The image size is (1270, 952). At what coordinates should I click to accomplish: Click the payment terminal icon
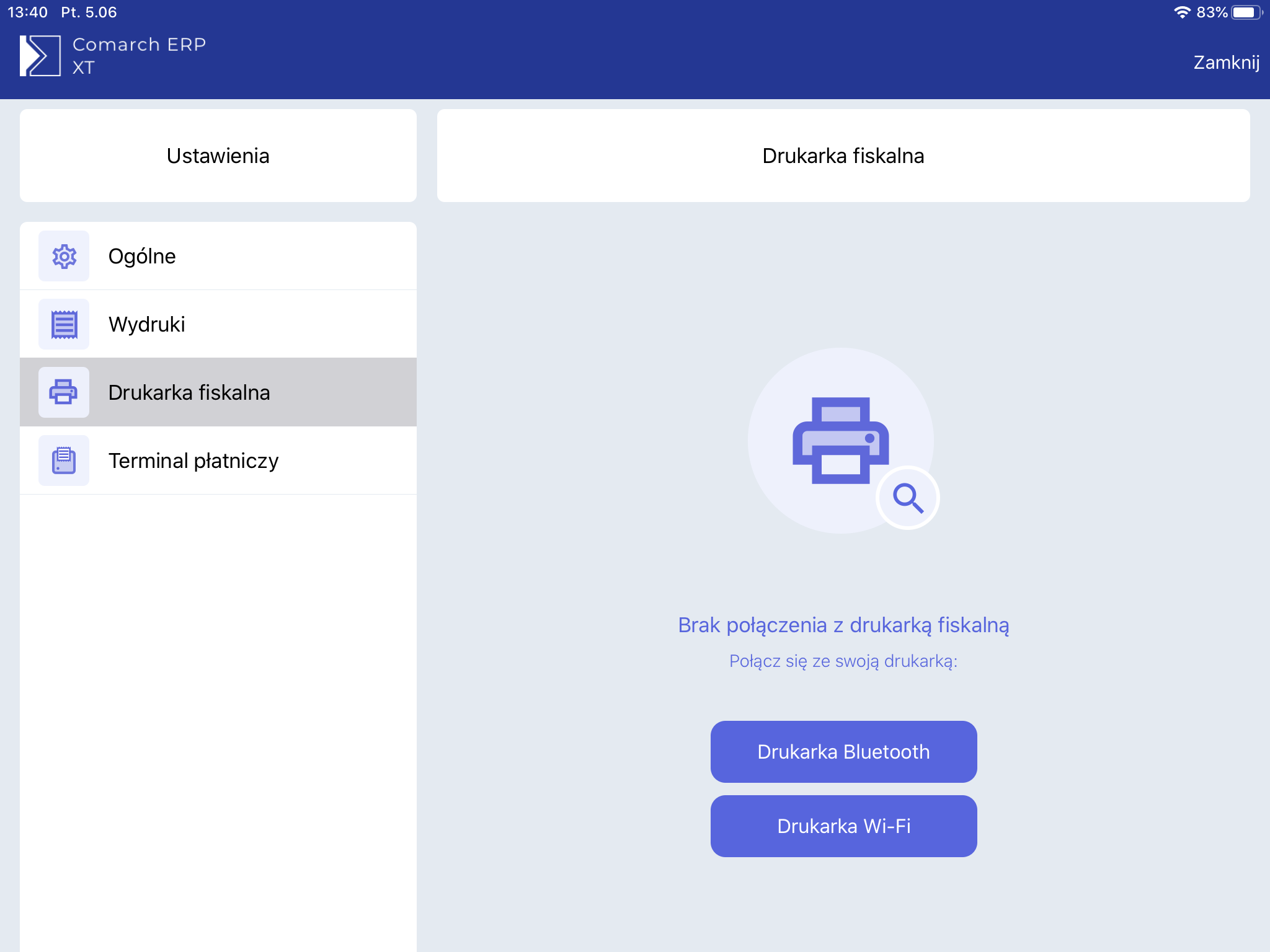[64, 461]
